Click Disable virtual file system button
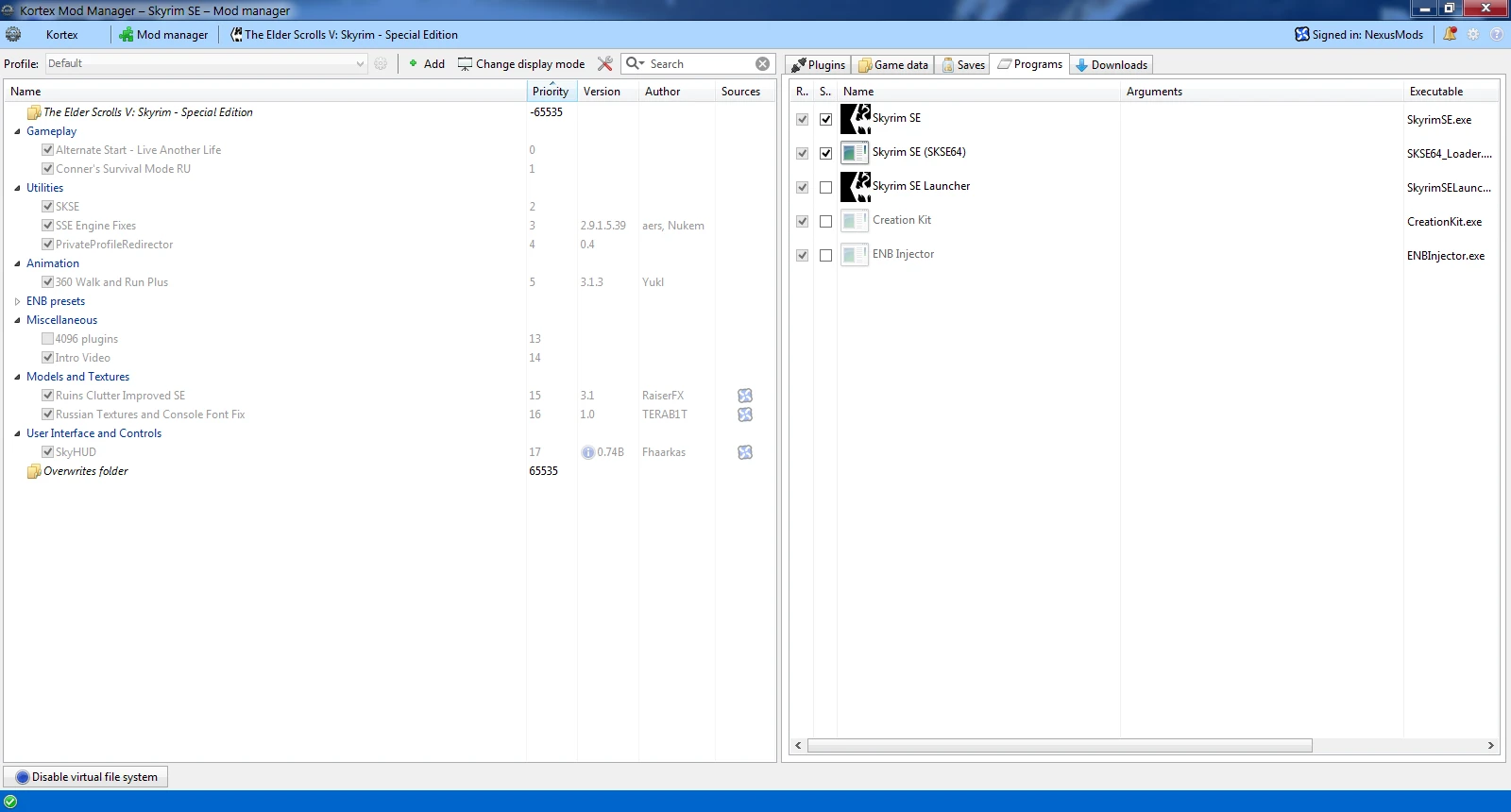Image resolution: width=1511 pixels, height=812 pixels. pyautogui.click(x=86, y=777)
